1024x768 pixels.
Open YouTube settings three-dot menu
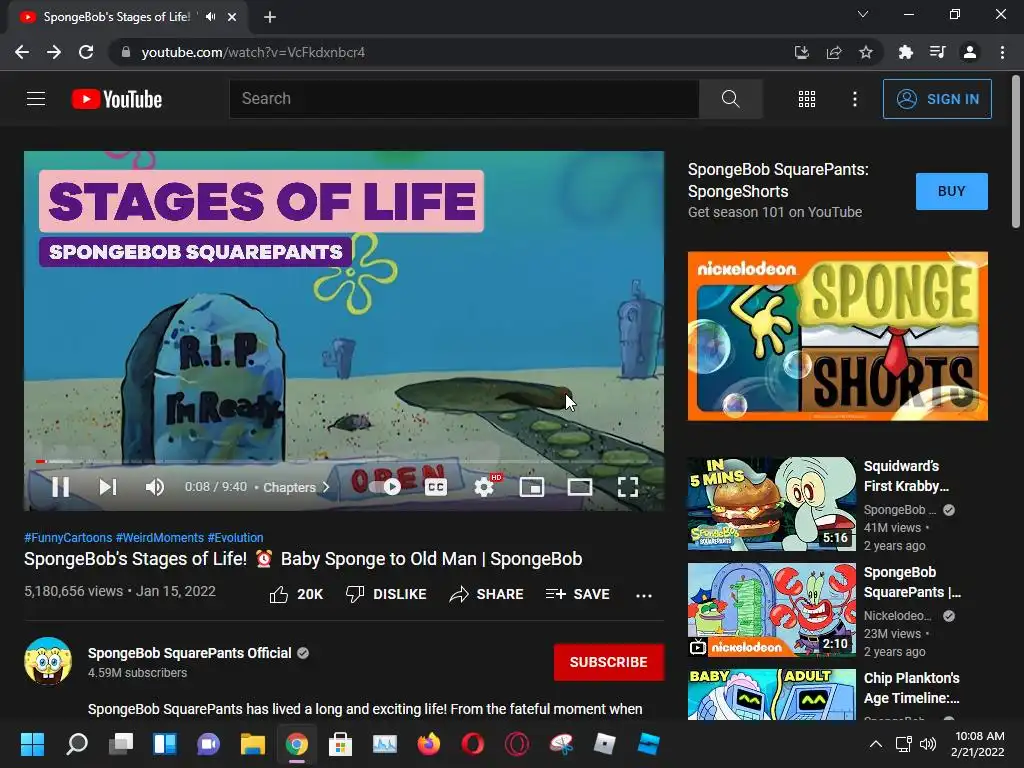(x=855, y=99)
